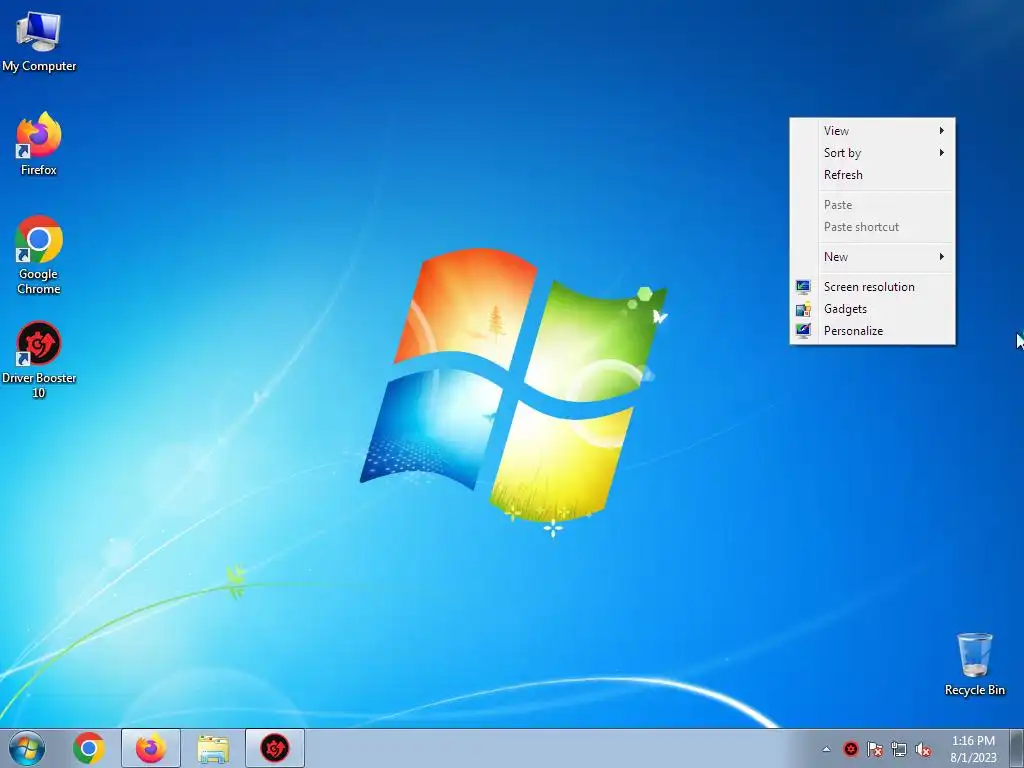Choose Screen resolution from context menu

point(872,287)
